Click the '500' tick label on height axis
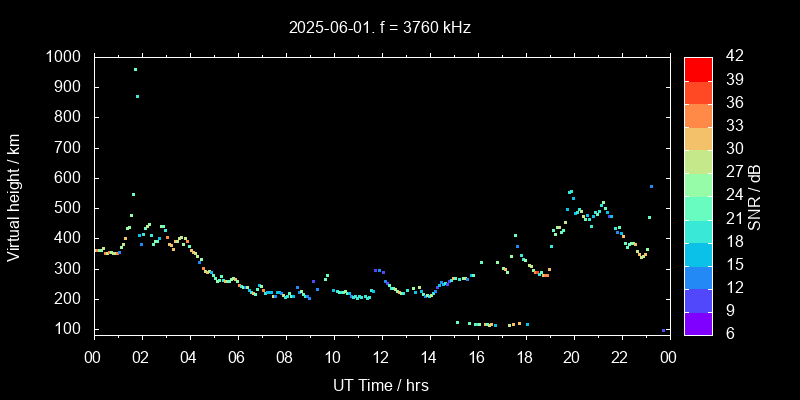Screen dimensions: 800x400 point(69,208)
